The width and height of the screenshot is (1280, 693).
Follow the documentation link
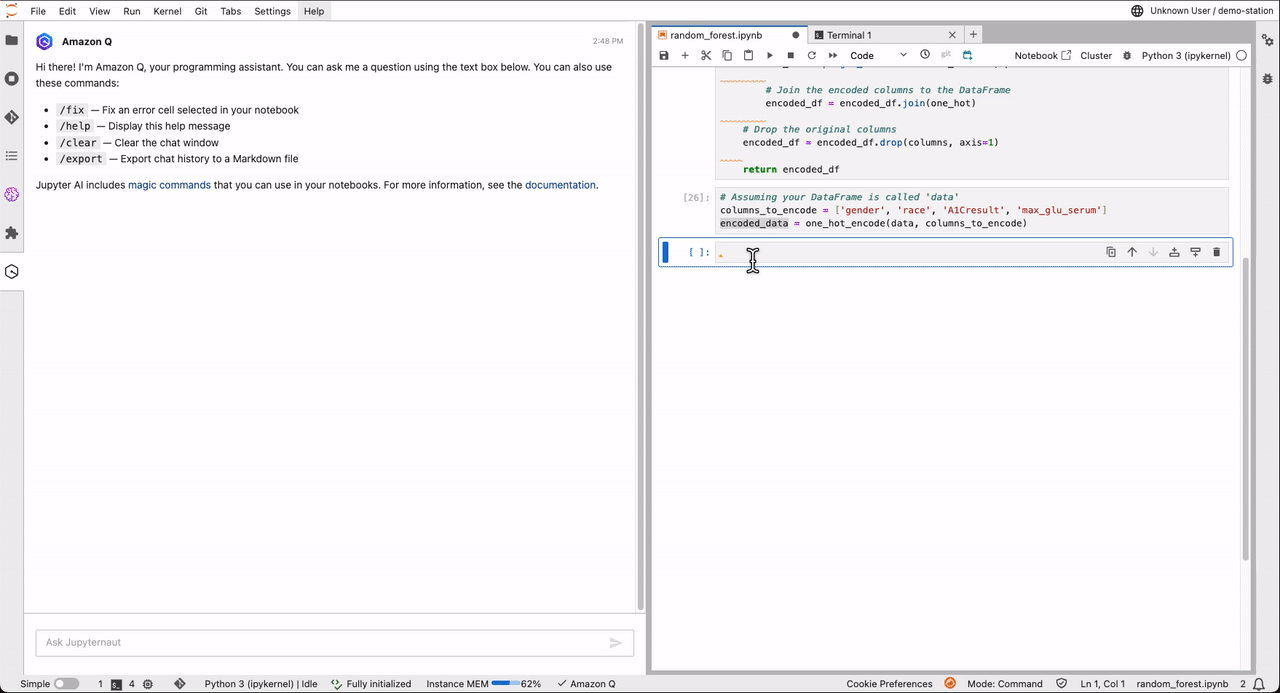[x=560, y=185]
